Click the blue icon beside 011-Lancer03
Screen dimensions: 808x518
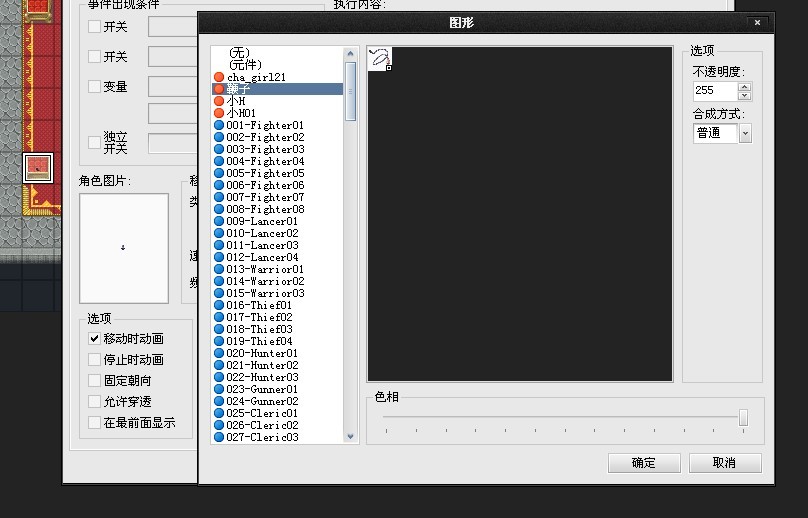[218, 245]
